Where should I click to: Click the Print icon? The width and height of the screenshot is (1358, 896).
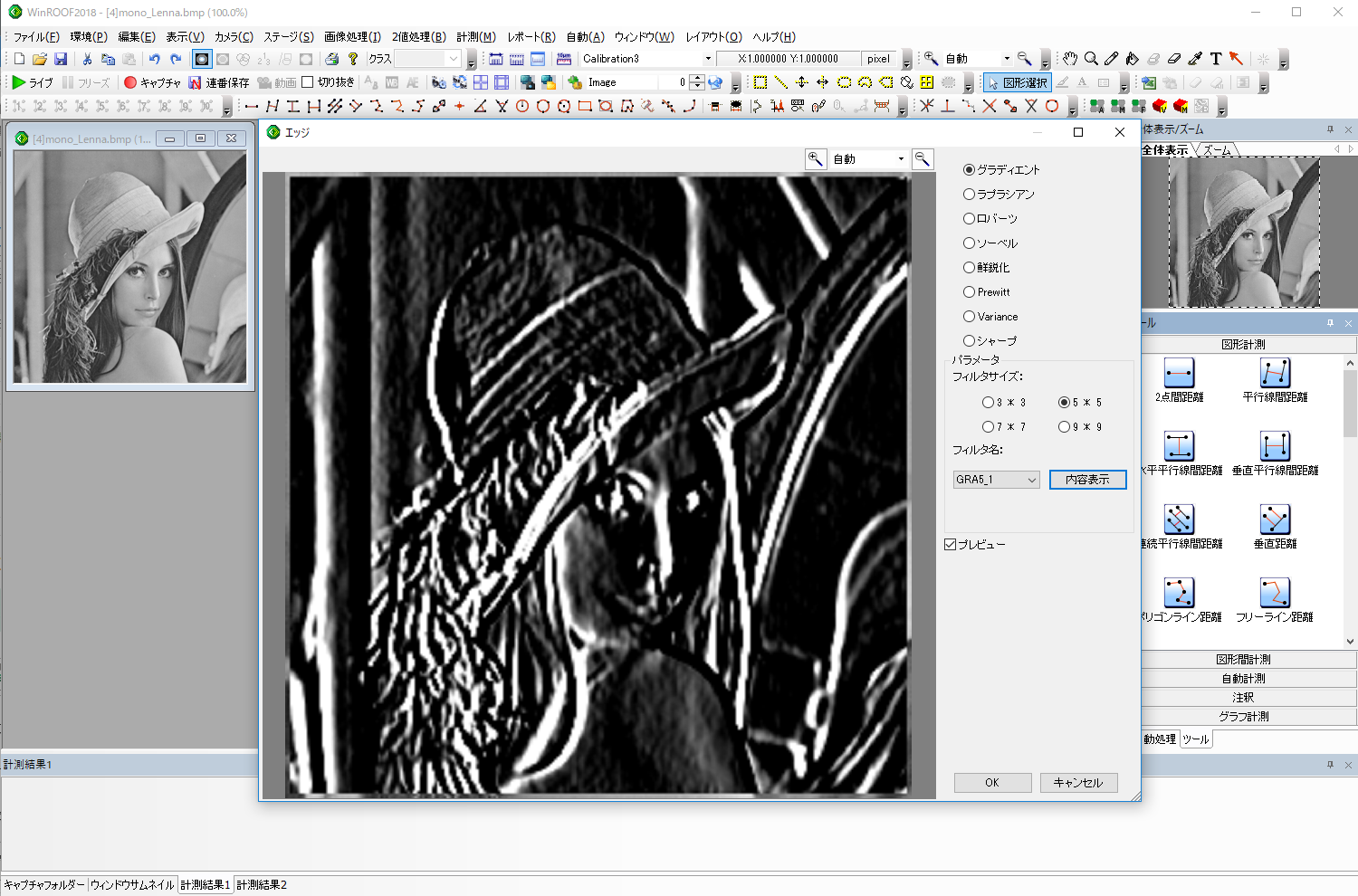click(x=331, y=59)
